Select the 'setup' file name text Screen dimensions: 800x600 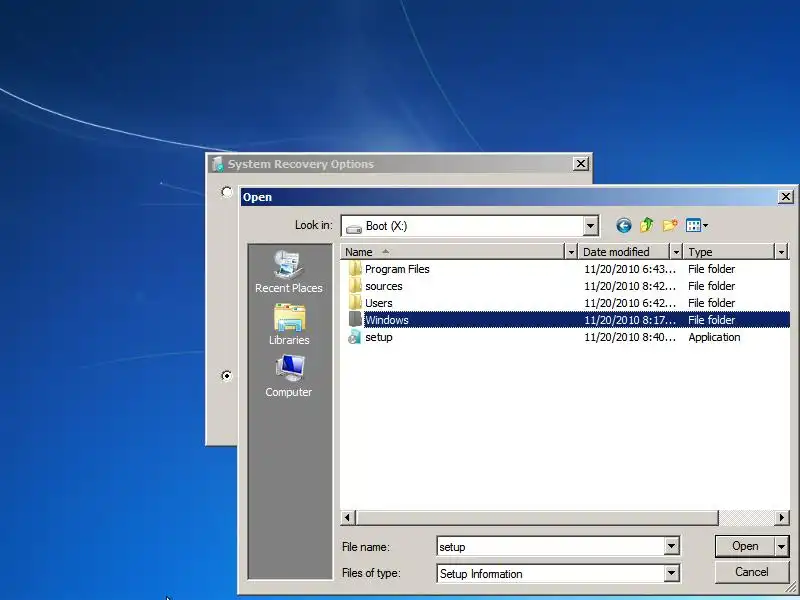(x=379, y=337)
